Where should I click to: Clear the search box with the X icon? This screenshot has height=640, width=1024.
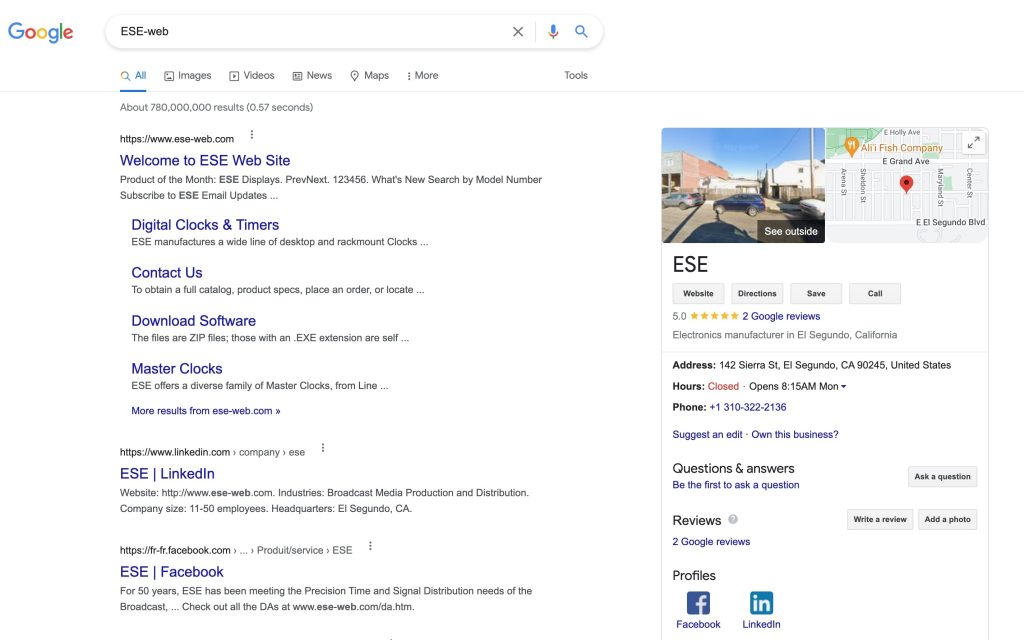[518, 31]
